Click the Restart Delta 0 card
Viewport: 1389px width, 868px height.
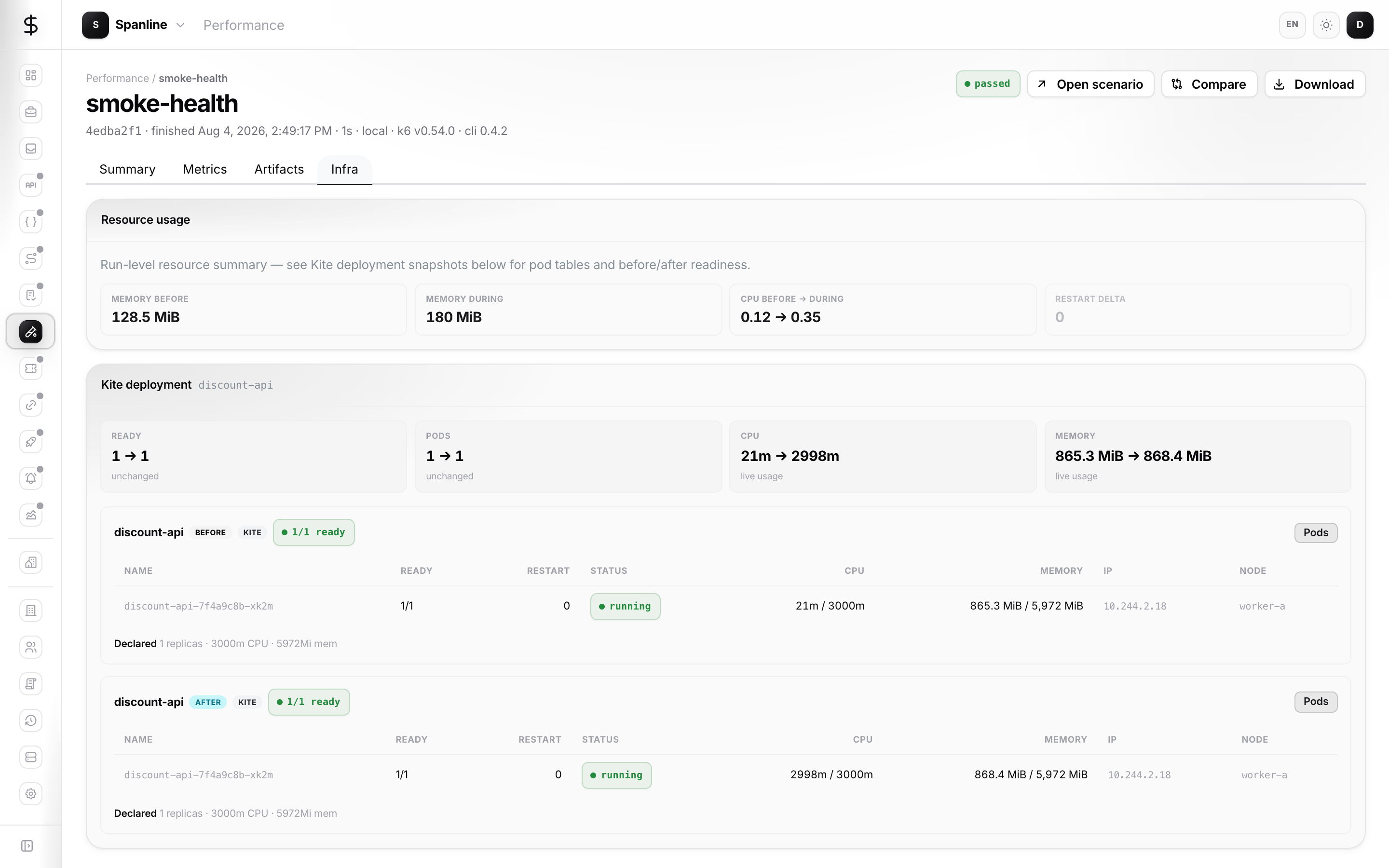coord(1198,310)
